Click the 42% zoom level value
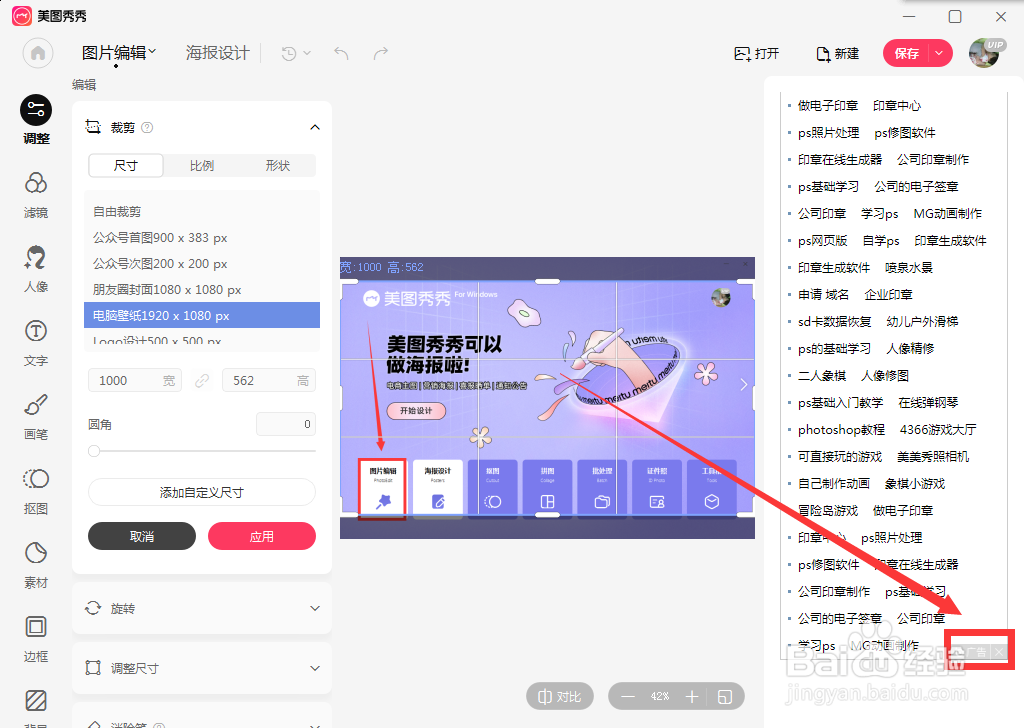Image resolution: width=1024 pixels, height=728 pixels. click(660, 697)
